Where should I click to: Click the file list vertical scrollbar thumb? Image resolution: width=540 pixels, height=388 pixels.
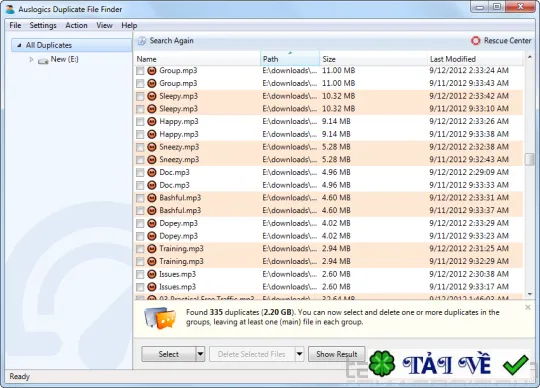[529, 160]
